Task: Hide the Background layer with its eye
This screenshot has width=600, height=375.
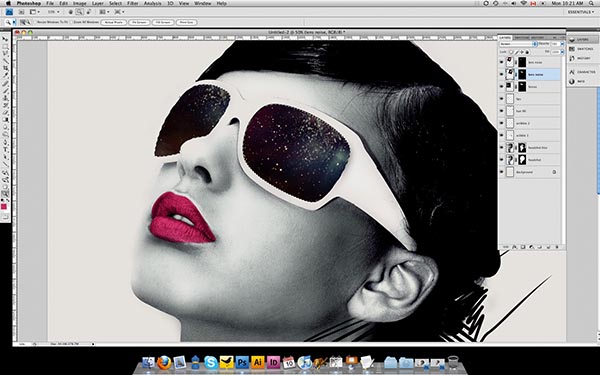Action: click(x=502, y=172)
